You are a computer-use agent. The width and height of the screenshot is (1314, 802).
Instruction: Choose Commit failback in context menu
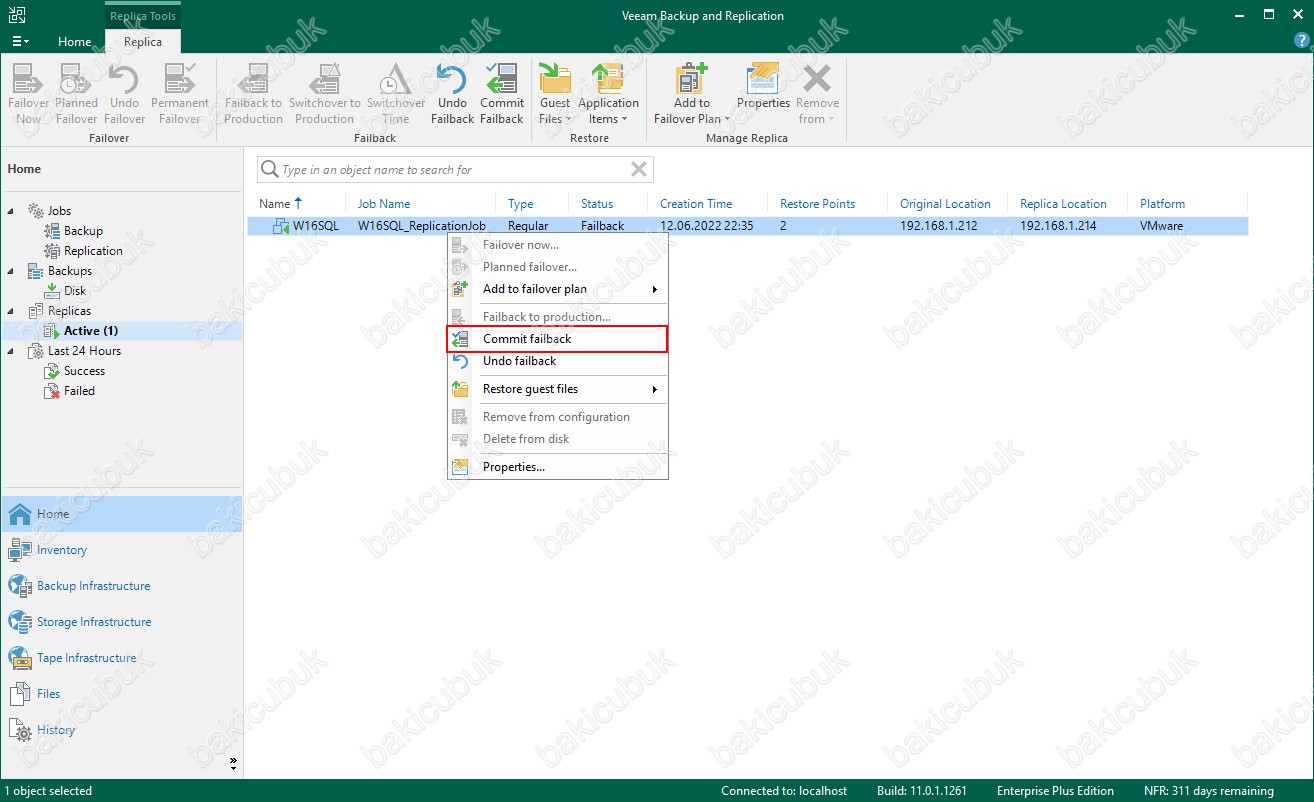click(557, 339)
